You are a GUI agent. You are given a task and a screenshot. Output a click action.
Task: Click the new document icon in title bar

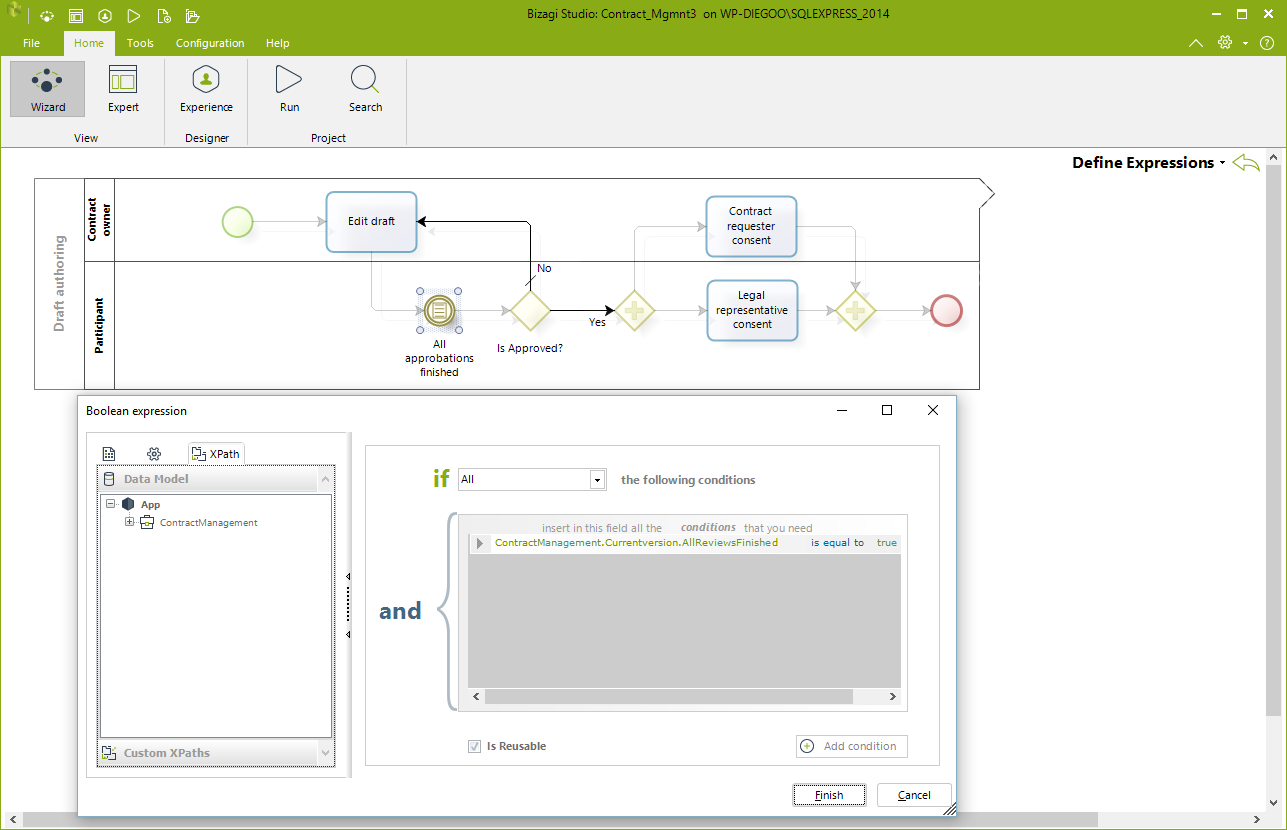click(163, 16)
